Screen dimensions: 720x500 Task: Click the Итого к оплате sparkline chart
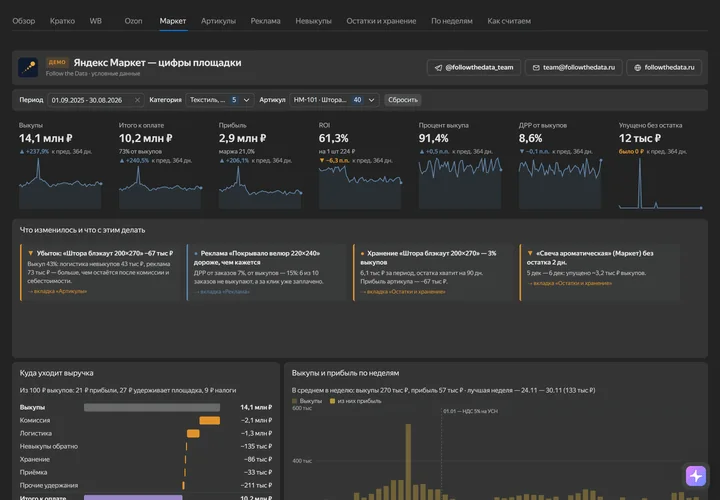pyautogui.click(x=160, y=187)
